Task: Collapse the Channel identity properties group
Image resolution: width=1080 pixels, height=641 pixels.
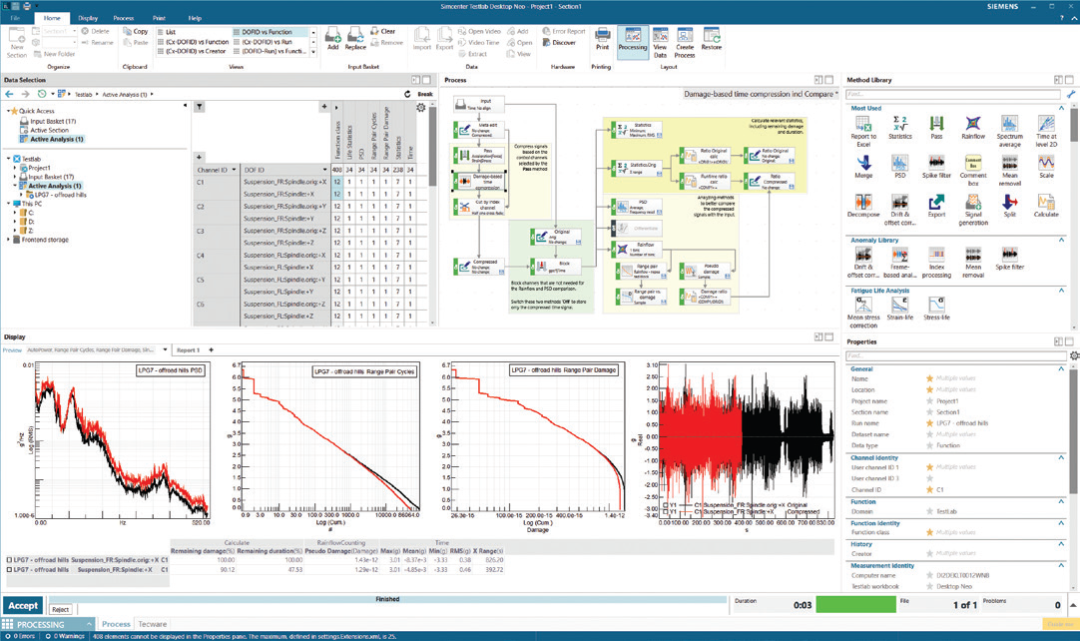Action: tap(1061, 458)
